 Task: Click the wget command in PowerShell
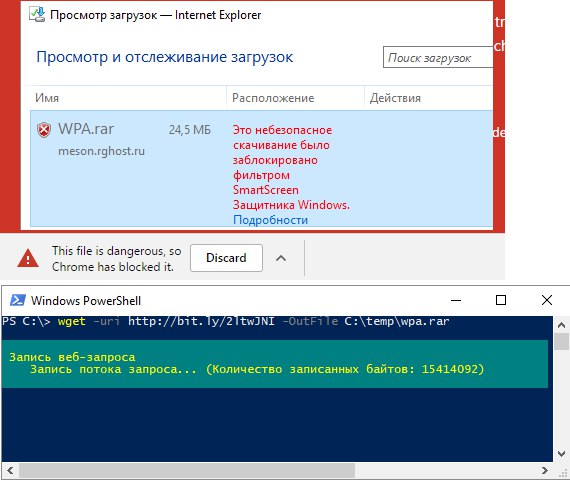point(72,321)
